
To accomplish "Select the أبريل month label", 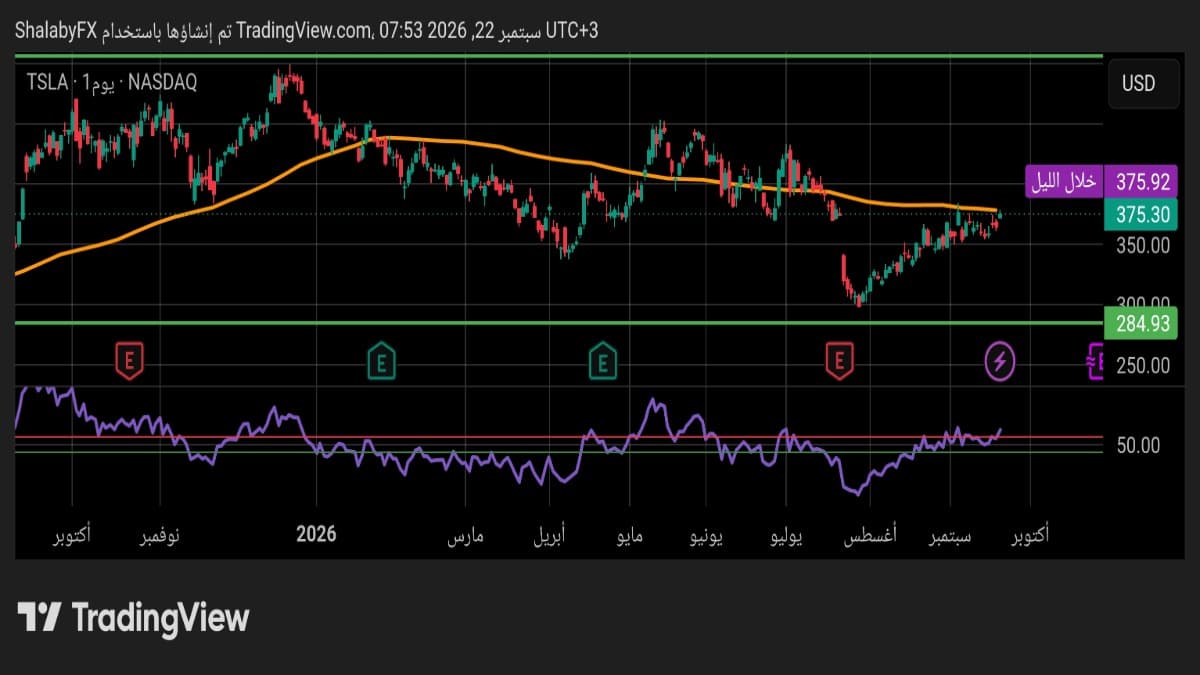I will coord(548,536).
